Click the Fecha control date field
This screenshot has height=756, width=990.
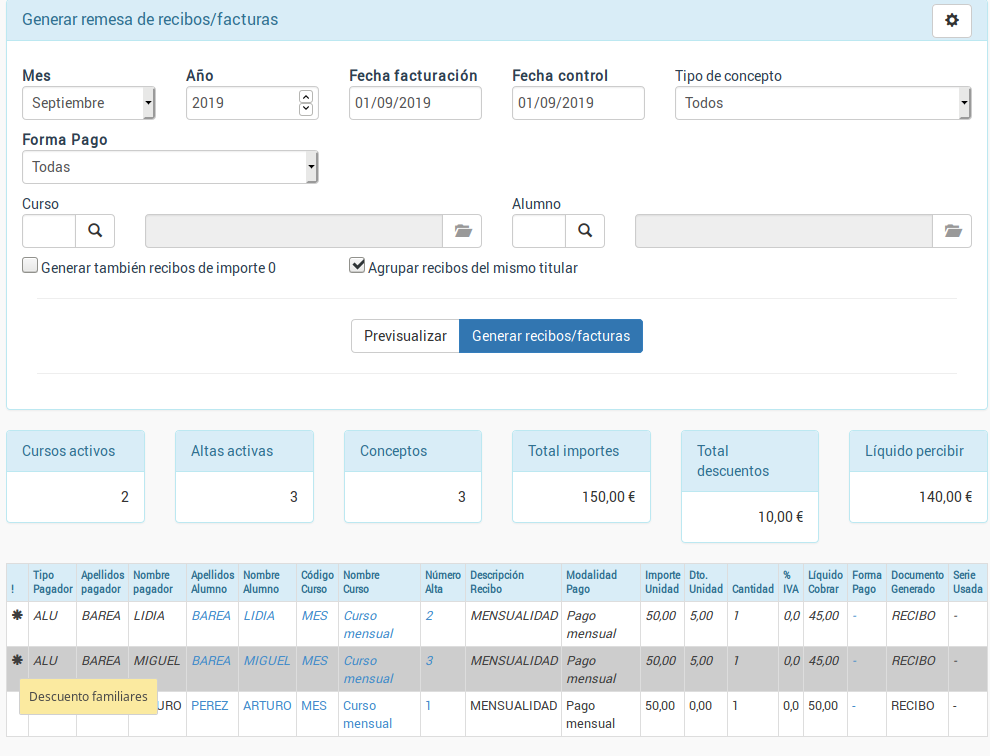[x=578, y=103]
